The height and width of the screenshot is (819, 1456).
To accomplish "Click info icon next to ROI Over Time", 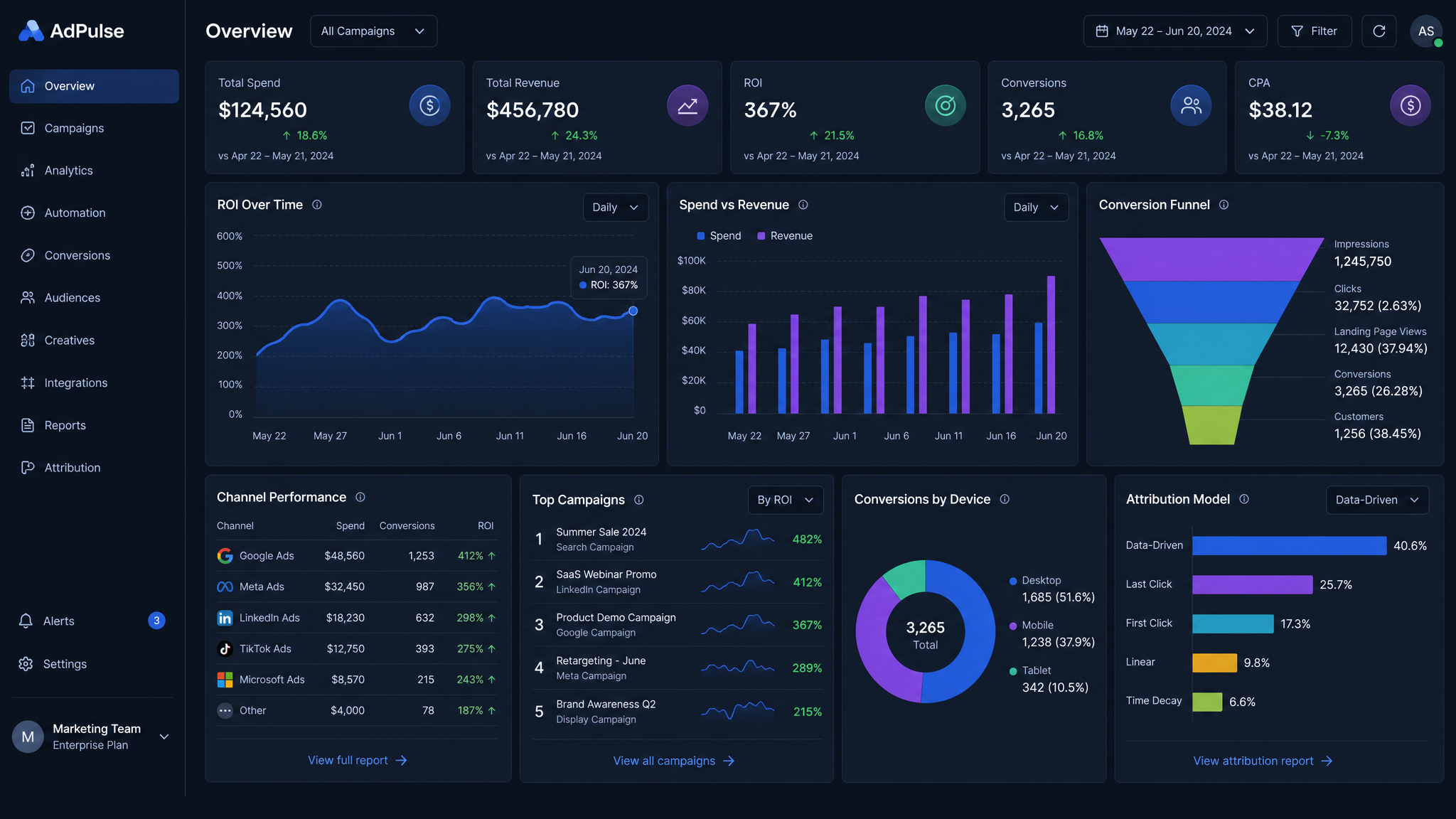I will pyautogui.click(x=317, y=205).
